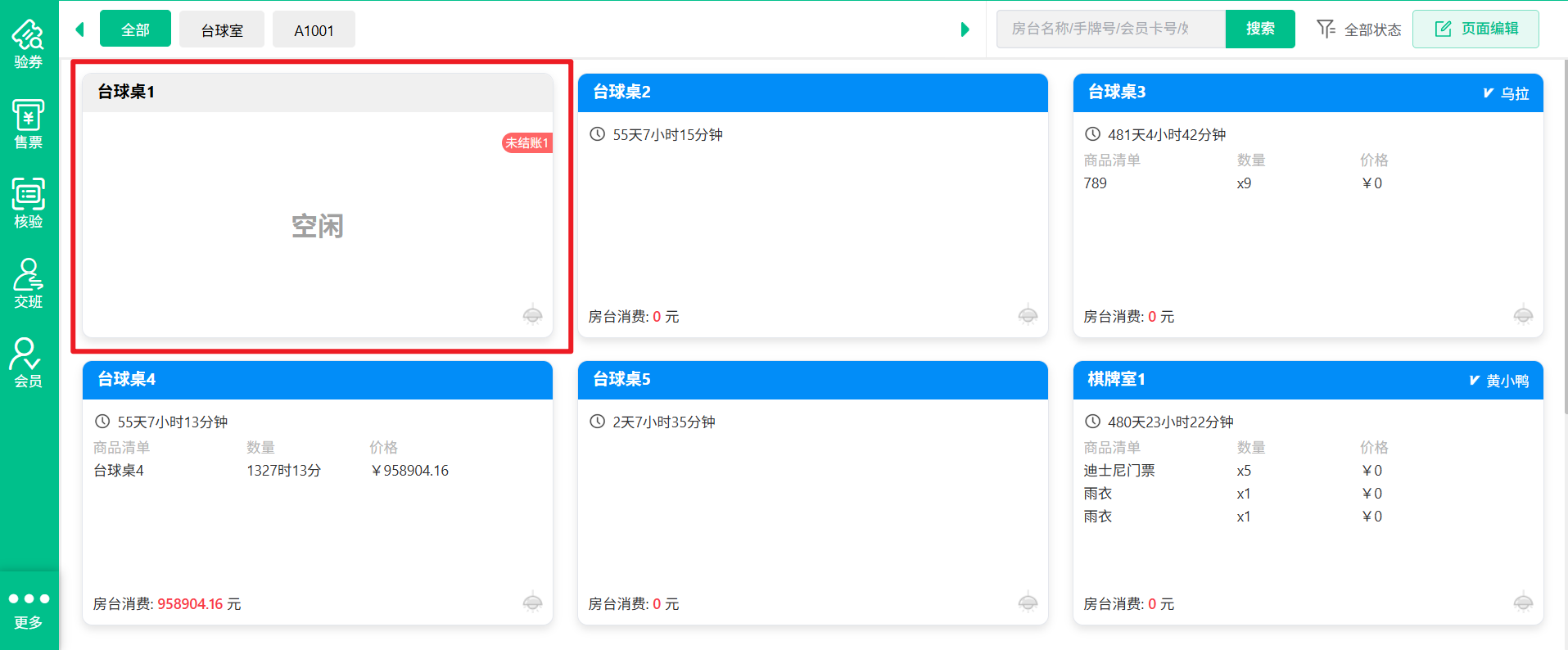The image size is (1568, 650).
Task: Click the 481天4小时42分钟 duration text
Action: (1167, 134)
